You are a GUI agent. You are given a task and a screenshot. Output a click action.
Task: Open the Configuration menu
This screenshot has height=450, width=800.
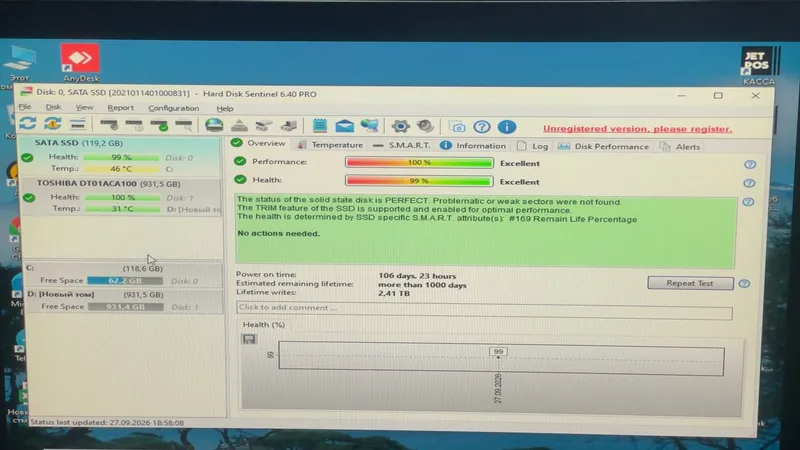point(173,108)
